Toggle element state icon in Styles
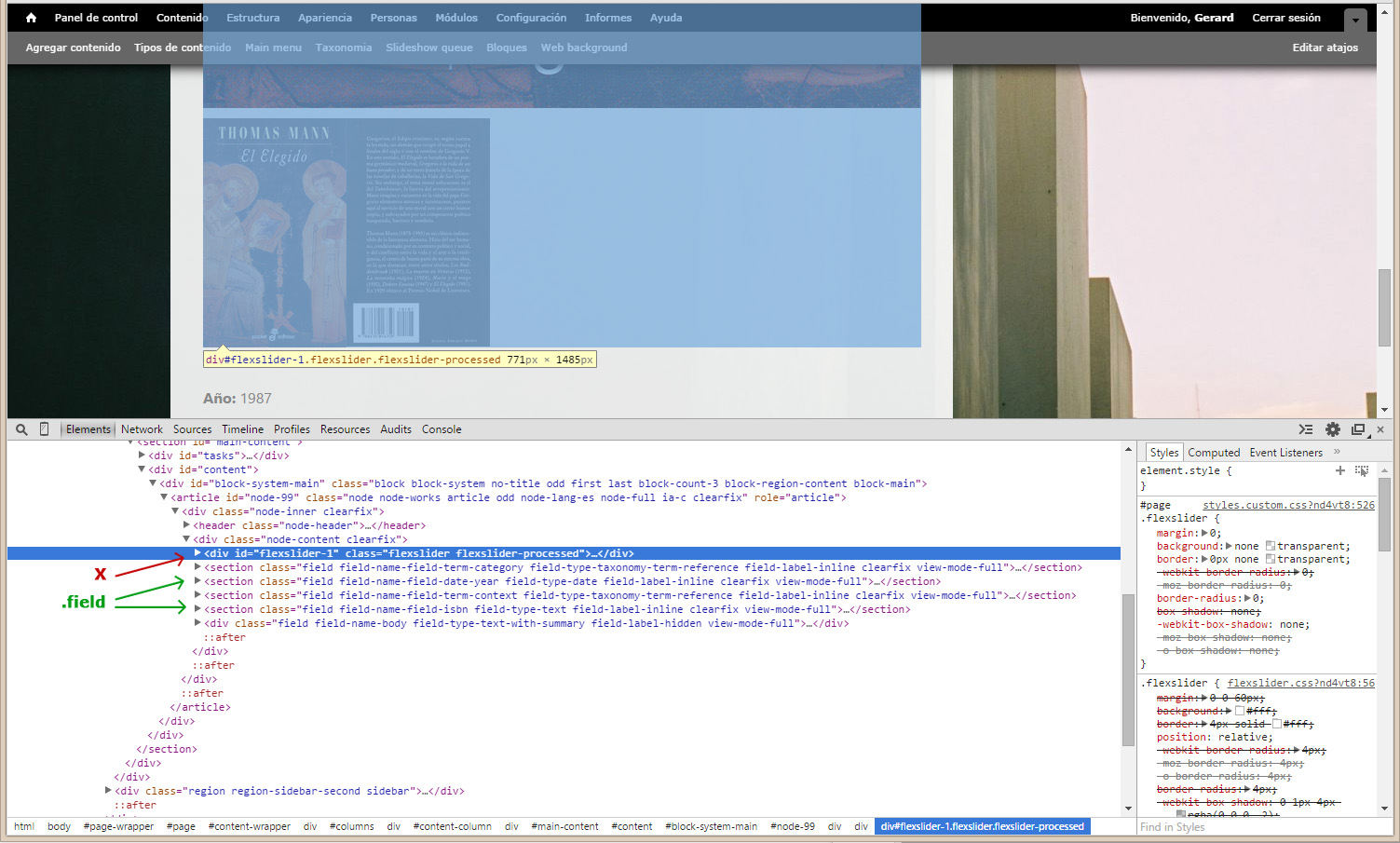Viewport: 1400px width, 843px height. (x=1362, y=470)
